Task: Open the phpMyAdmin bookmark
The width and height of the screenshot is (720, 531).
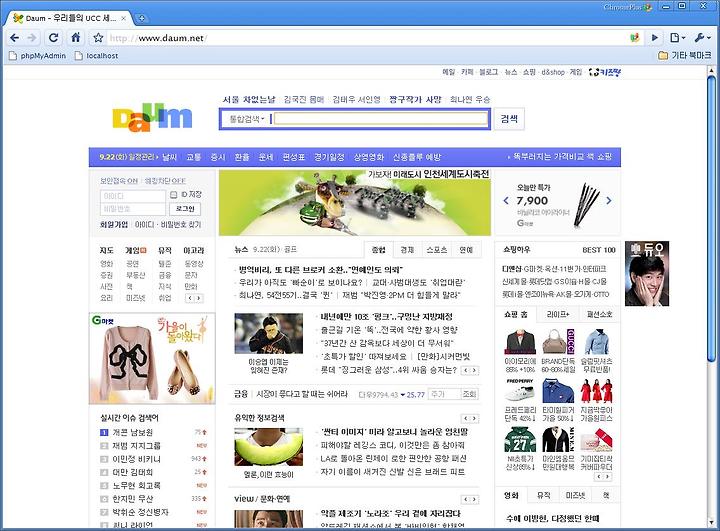Action: point(38,56)
